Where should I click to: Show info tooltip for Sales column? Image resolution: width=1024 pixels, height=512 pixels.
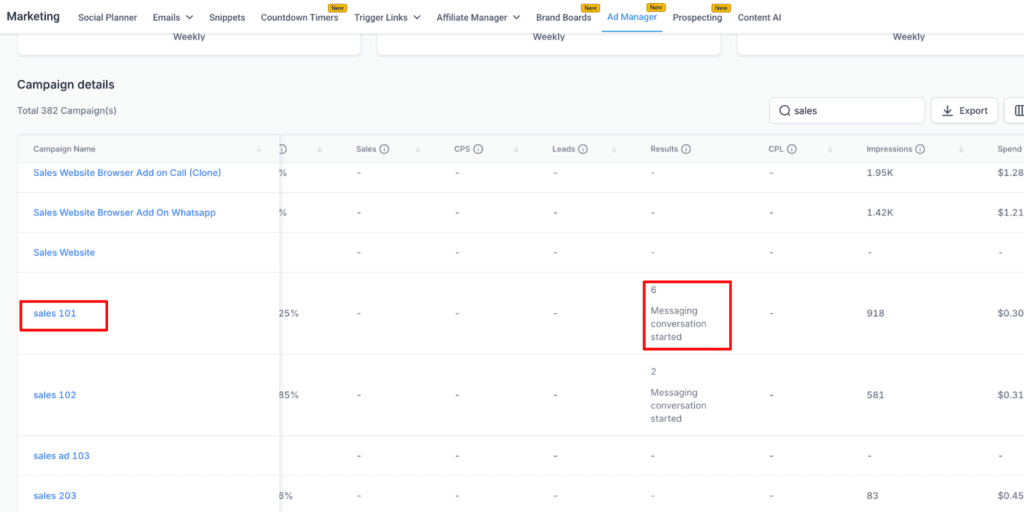click(x=384, y=150)
